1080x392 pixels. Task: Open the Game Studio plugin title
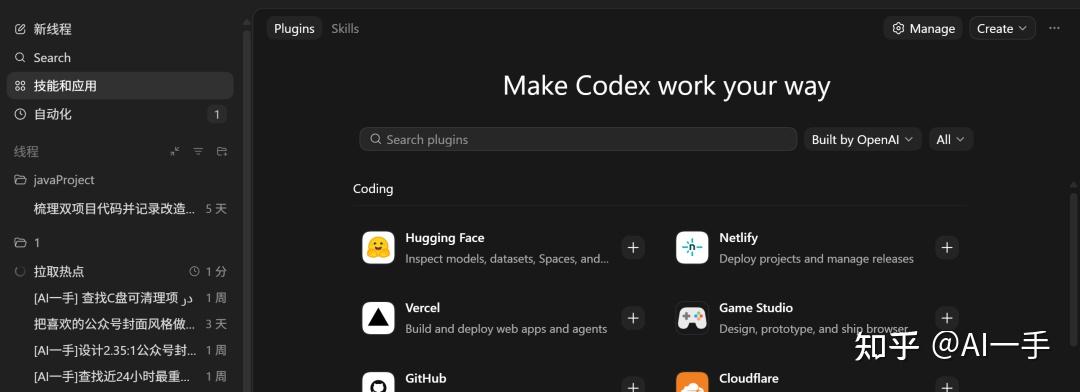click(756, 308)
